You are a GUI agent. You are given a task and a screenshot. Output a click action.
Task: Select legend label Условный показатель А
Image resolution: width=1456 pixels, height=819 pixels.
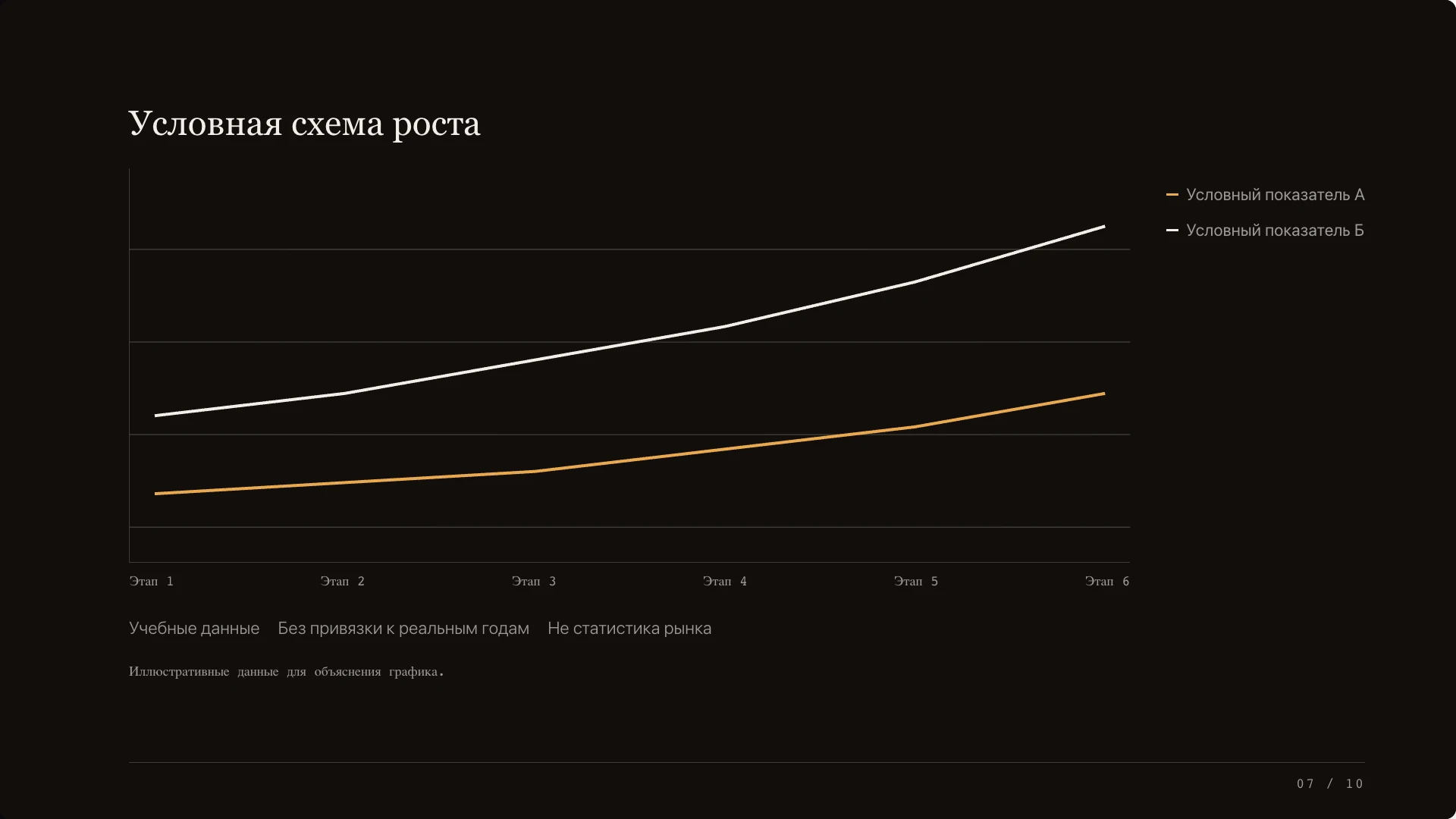click(x=1275, y=195)
